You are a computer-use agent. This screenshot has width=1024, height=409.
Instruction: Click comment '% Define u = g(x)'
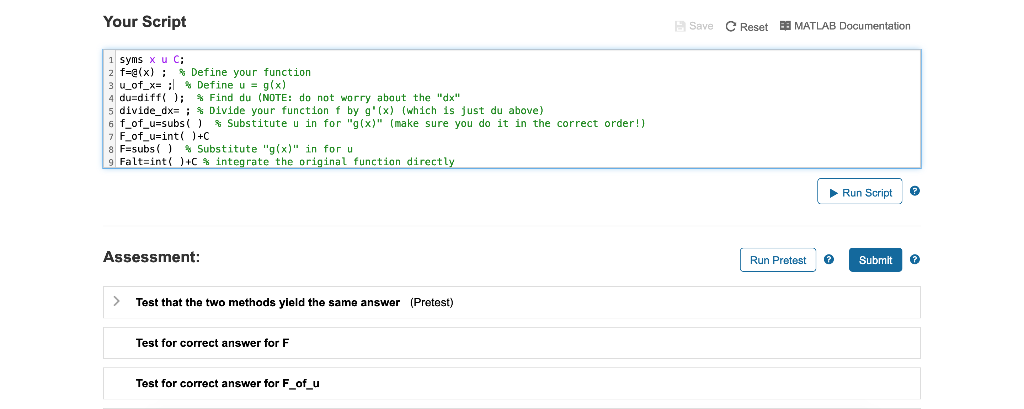click(236, 85)
